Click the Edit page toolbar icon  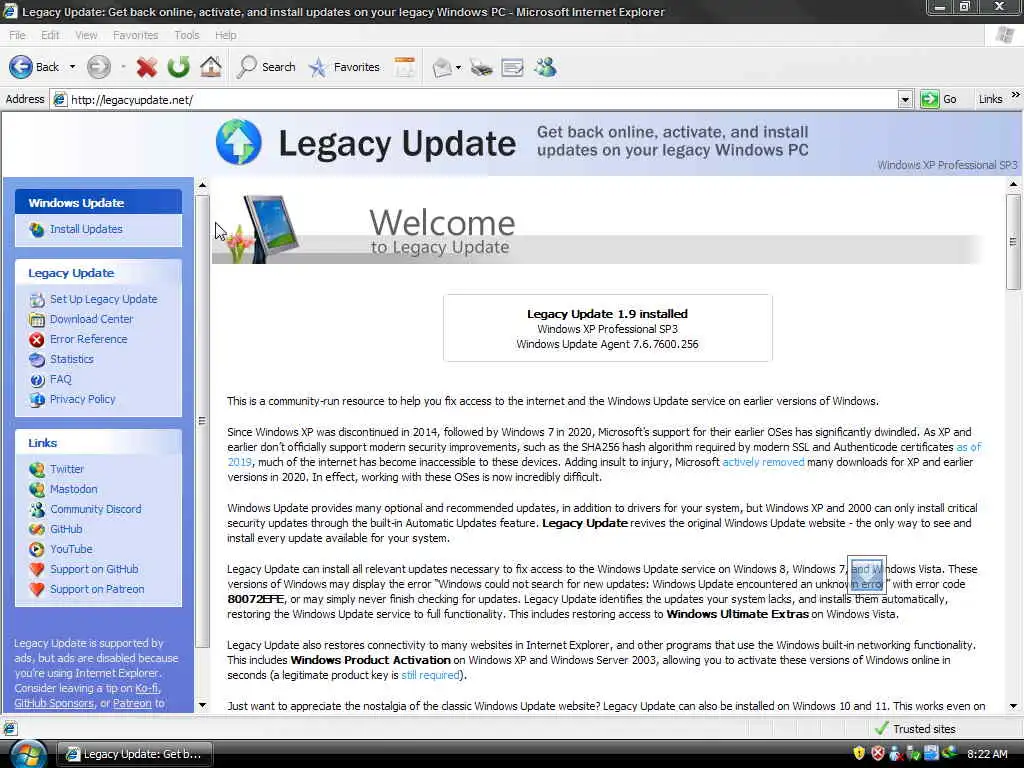click(x=513, y=67)
